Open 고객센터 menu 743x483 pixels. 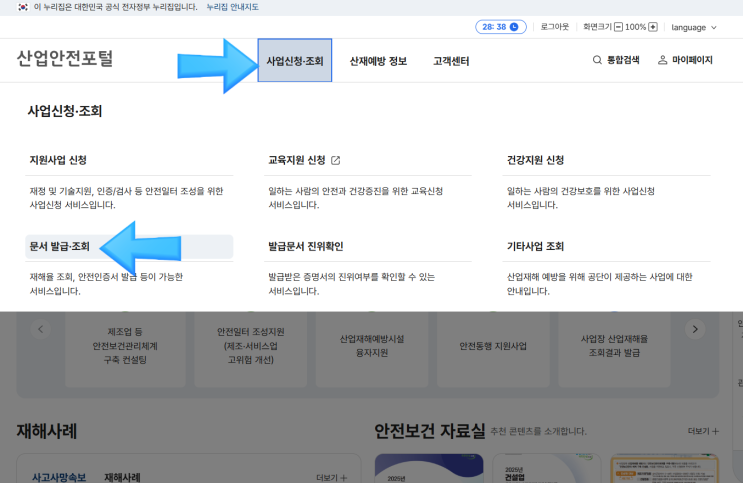point(451,61)
